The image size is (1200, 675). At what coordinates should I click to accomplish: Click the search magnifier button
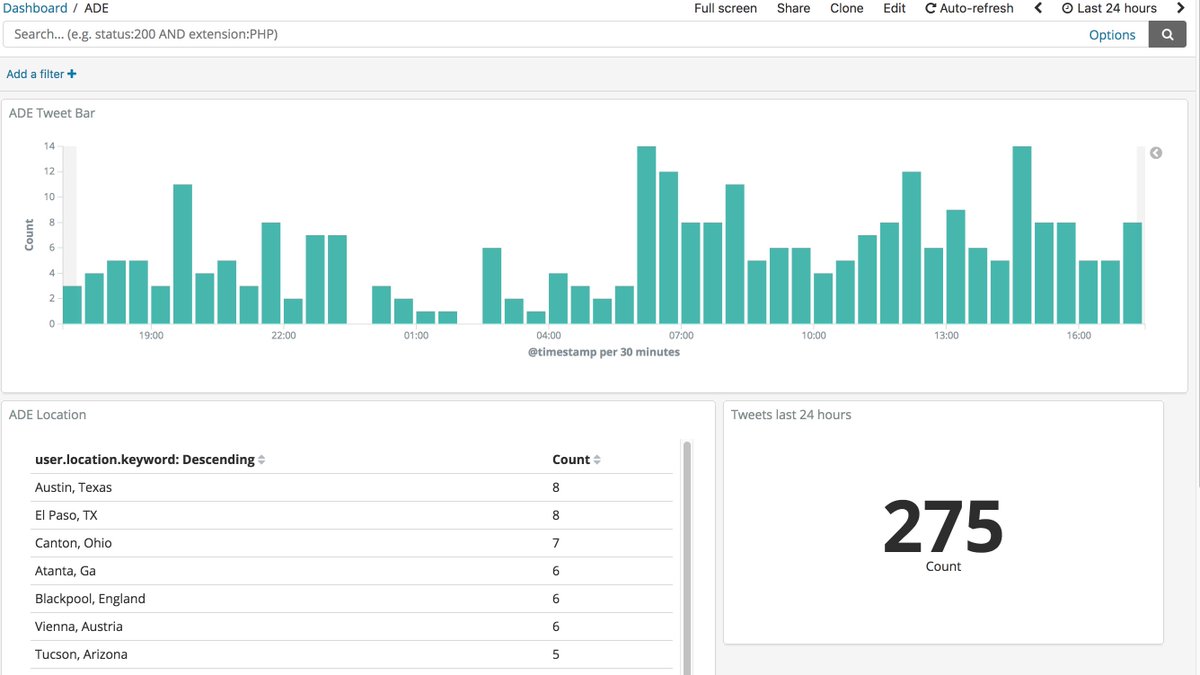pos(1167,34)
